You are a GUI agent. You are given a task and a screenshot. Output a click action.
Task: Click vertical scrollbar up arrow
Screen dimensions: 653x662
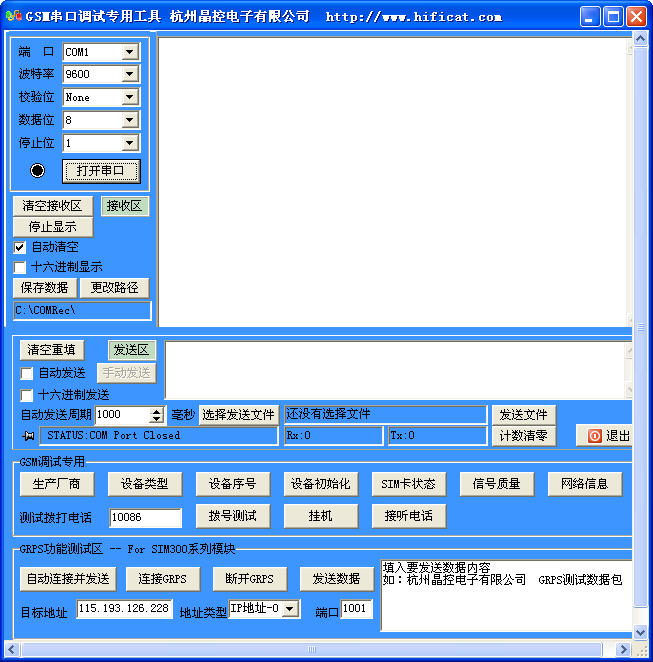640,39
